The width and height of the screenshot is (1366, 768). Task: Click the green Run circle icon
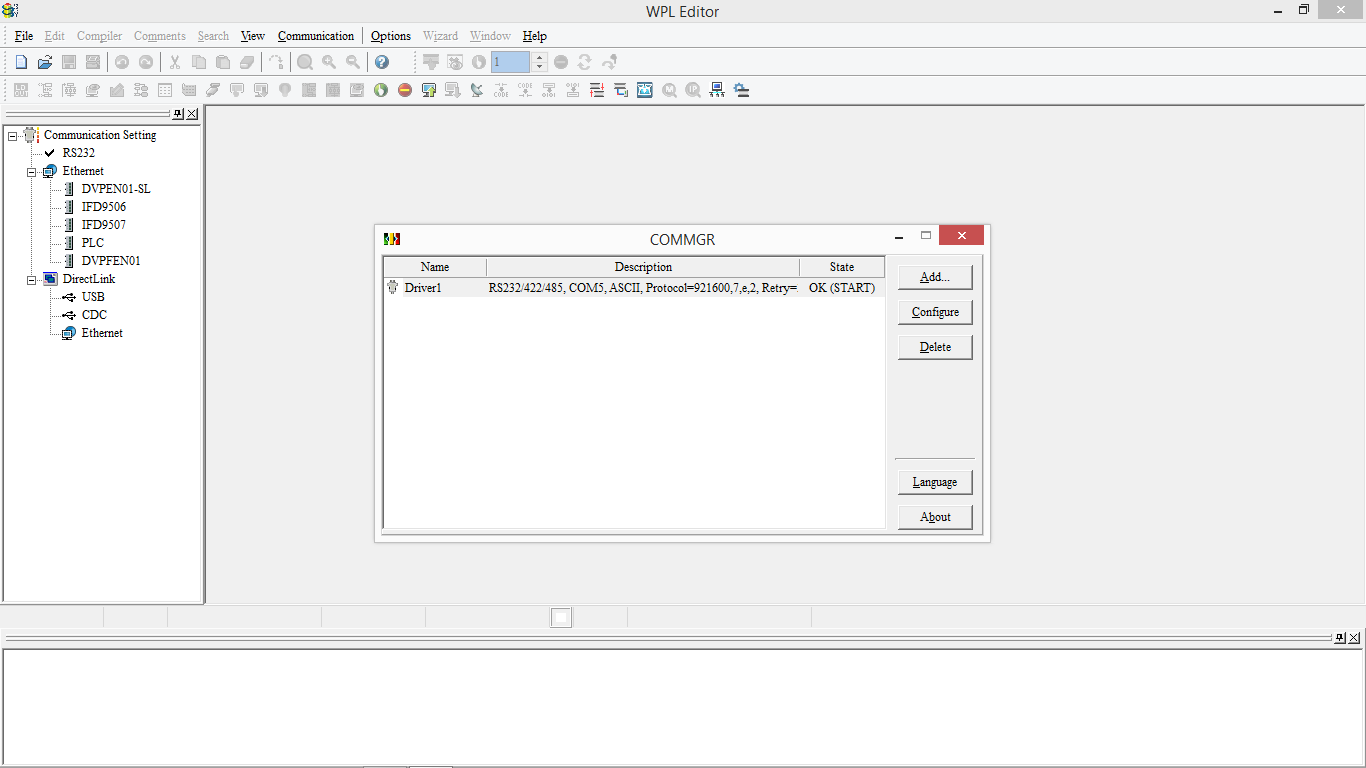[x=381, y=90]
